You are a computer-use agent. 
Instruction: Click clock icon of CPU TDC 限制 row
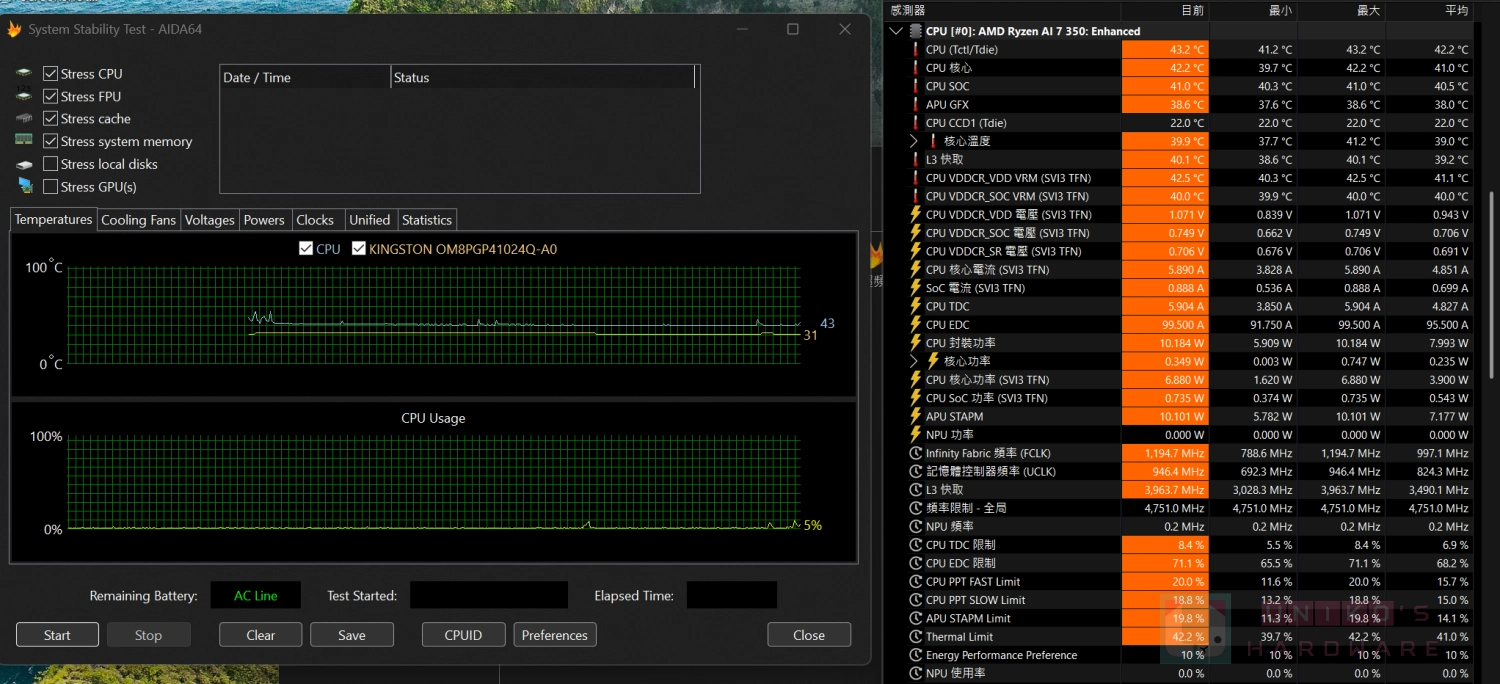[x=915, y=545]
